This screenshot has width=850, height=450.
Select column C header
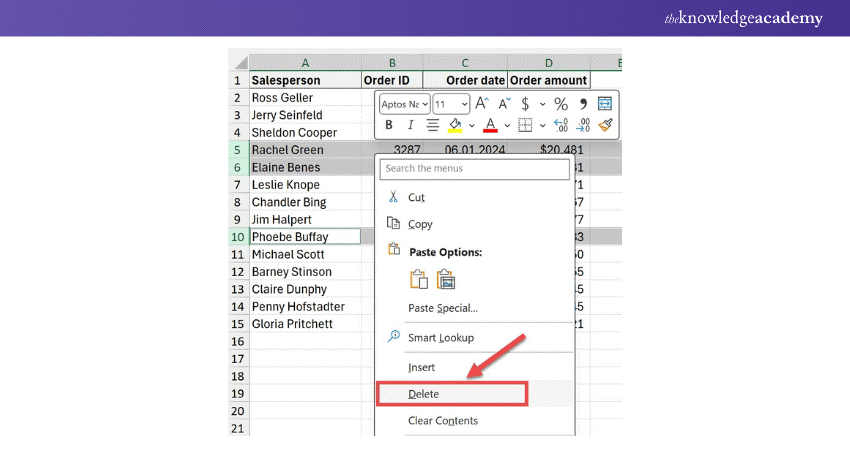pyautogui.click(x=465, y=63)
